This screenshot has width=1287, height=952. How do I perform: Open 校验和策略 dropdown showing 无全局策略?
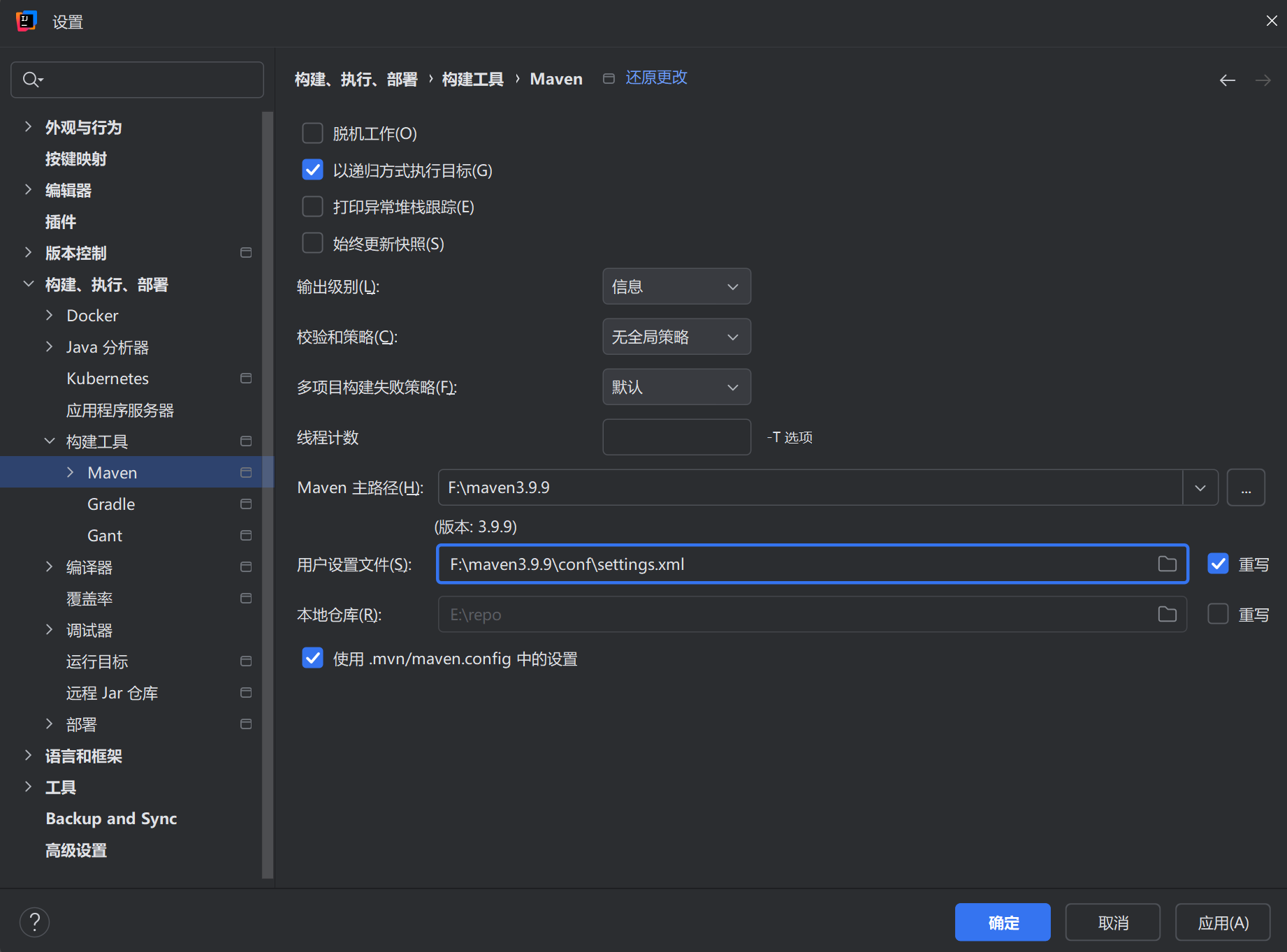(x=676, y=337)
